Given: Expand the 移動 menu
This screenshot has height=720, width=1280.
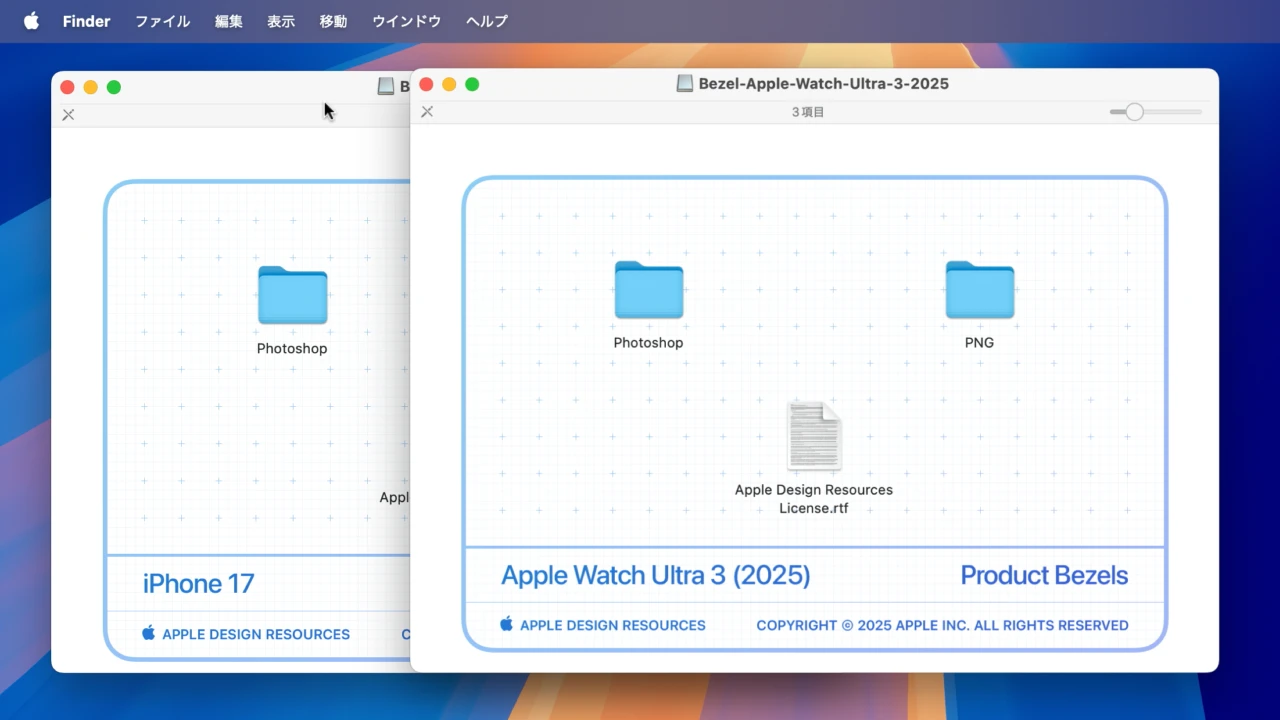Looking at the screenshot, I should [333, 21].
